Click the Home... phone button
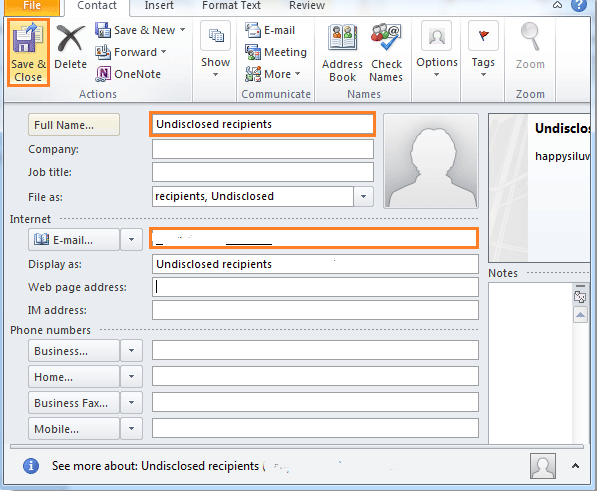 coord(74,376)
